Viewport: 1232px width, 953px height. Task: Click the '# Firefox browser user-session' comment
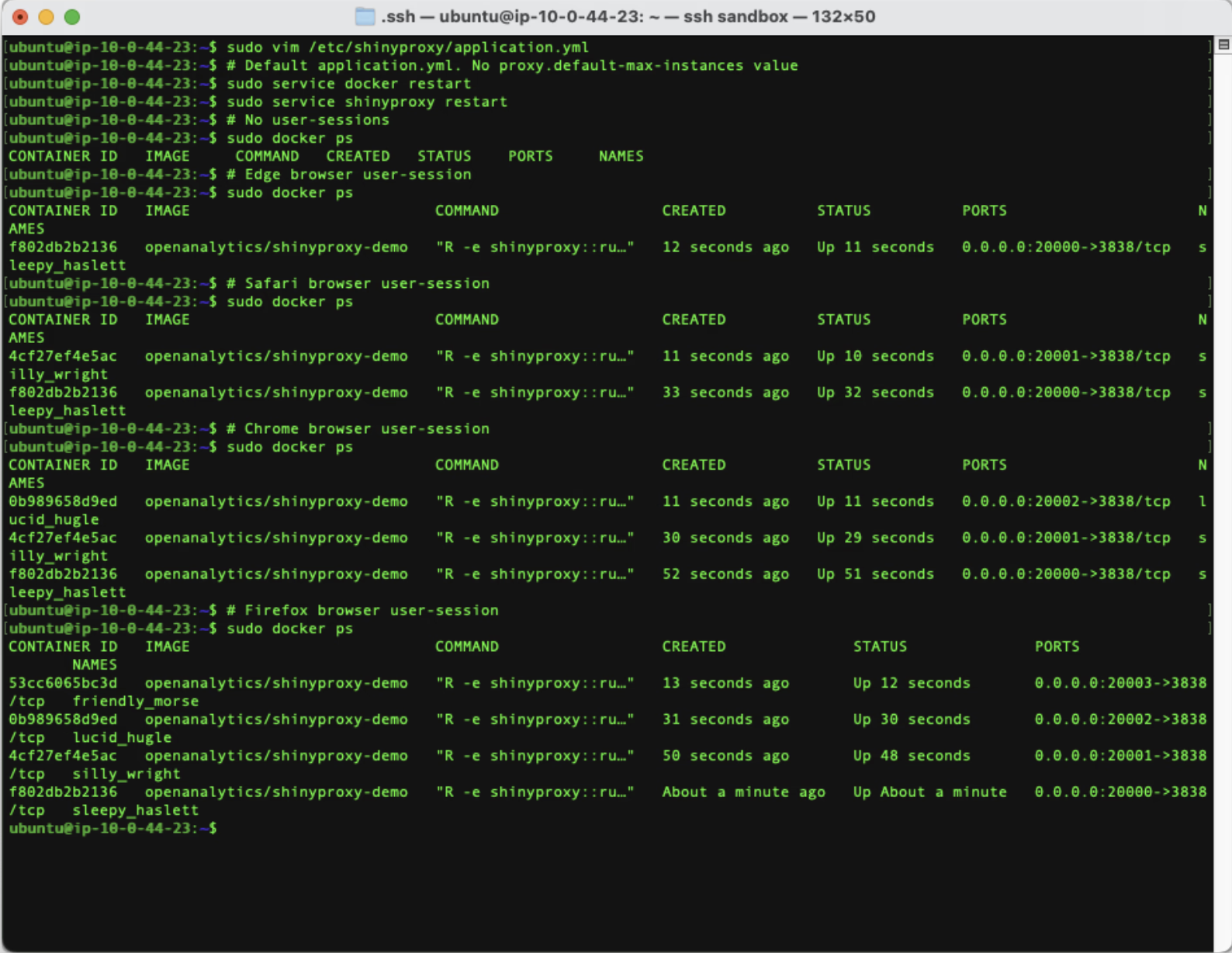[362, 610]
